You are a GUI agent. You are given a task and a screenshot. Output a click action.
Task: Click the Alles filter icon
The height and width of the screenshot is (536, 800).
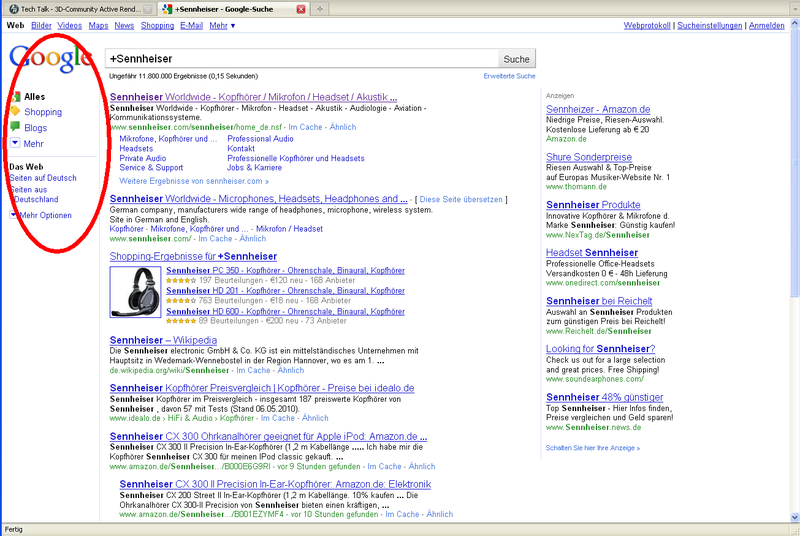16,96
